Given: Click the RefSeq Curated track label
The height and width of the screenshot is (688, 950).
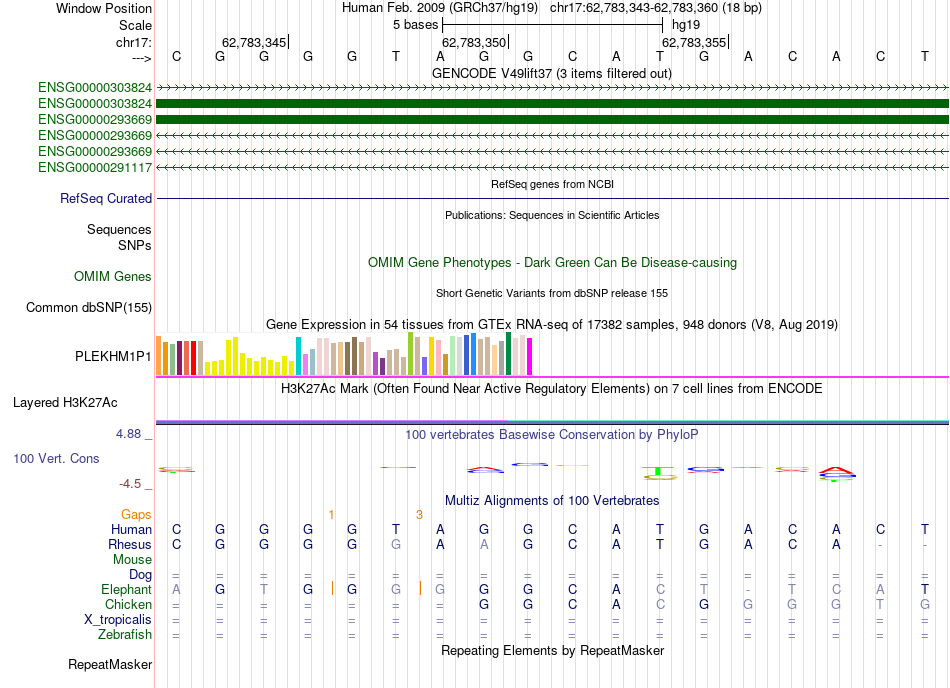Looking at the screenshot, I should tap(106, 199).
